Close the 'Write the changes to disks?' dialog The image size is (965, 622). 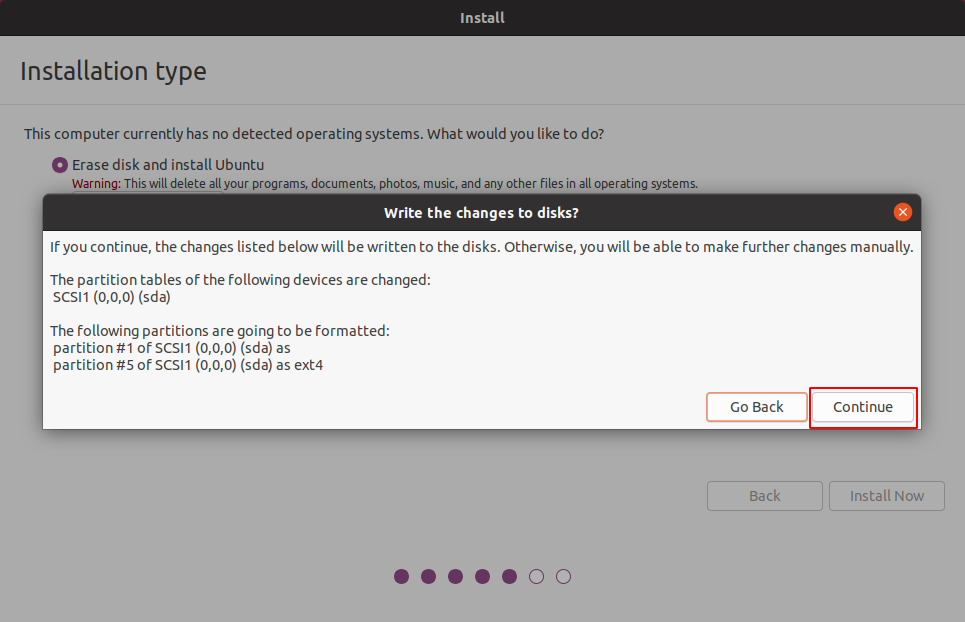click(x=902, y=212)
